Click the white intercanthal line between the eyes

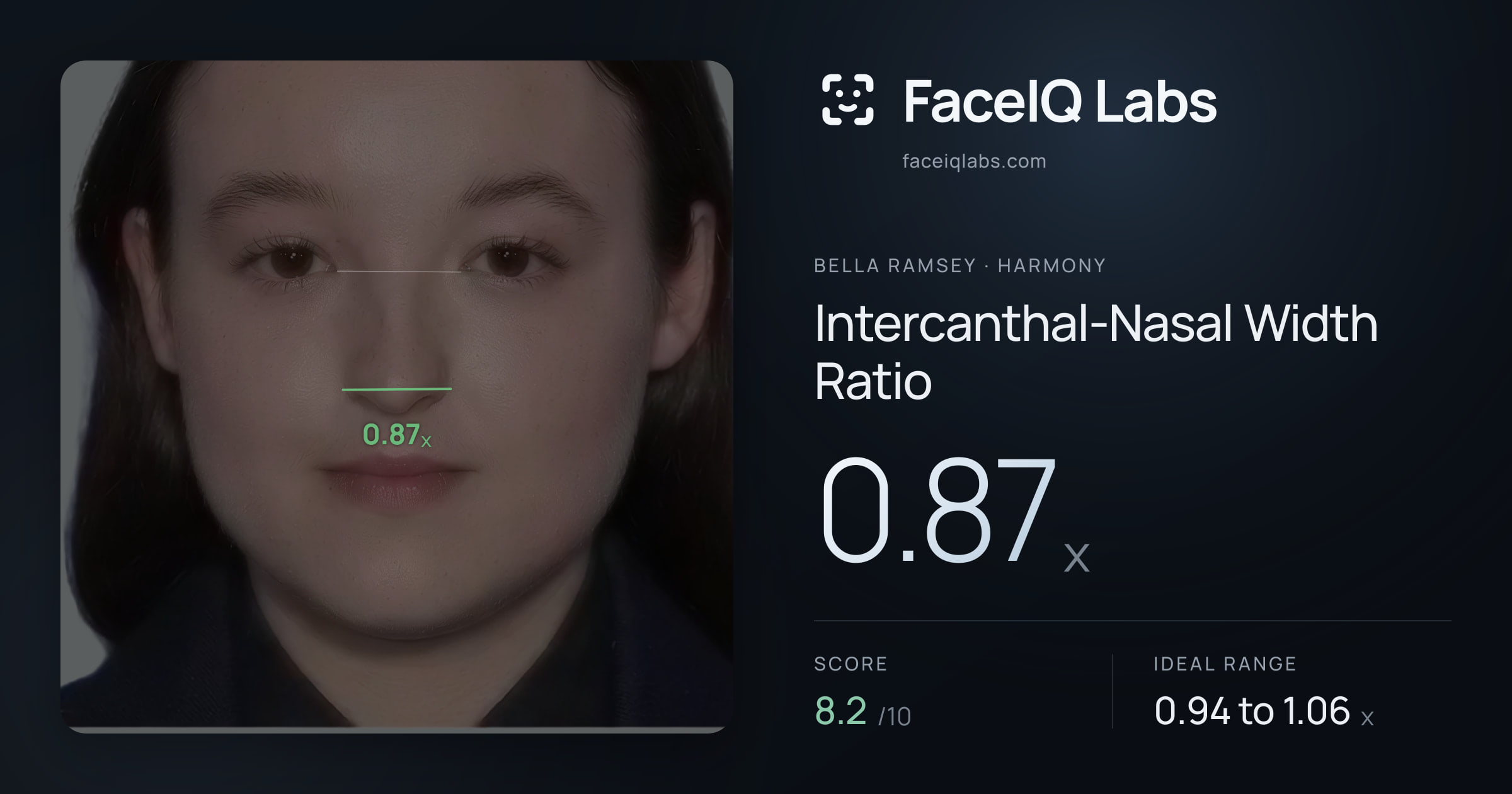click(x=399, y=271)
